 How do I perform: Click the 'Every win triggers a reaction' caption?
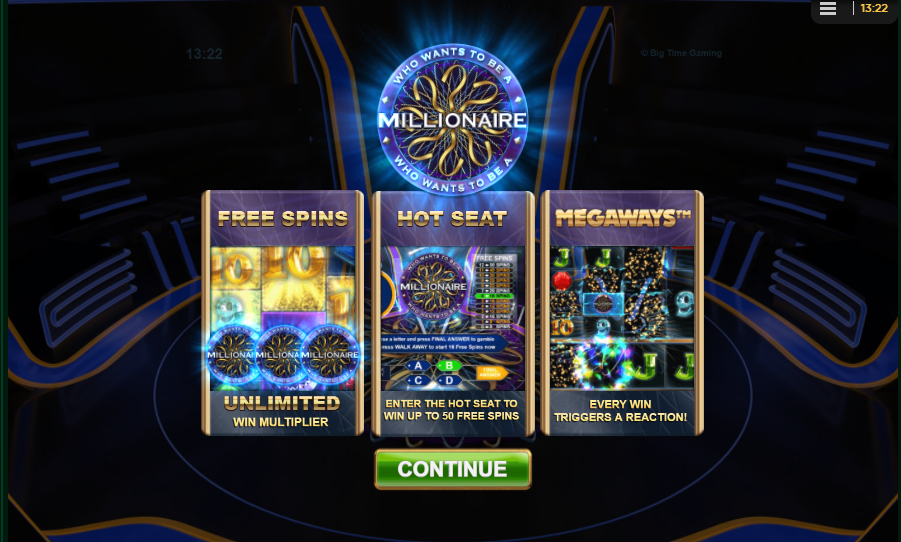[x=621, y=411]
